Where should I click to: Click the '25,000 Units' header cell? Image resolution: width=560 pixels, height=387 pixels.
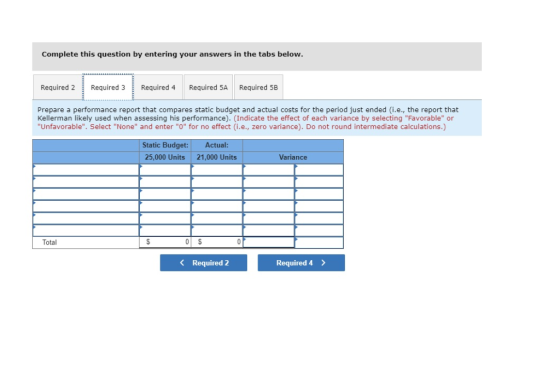pyautogui.click(x=165, y=157)
